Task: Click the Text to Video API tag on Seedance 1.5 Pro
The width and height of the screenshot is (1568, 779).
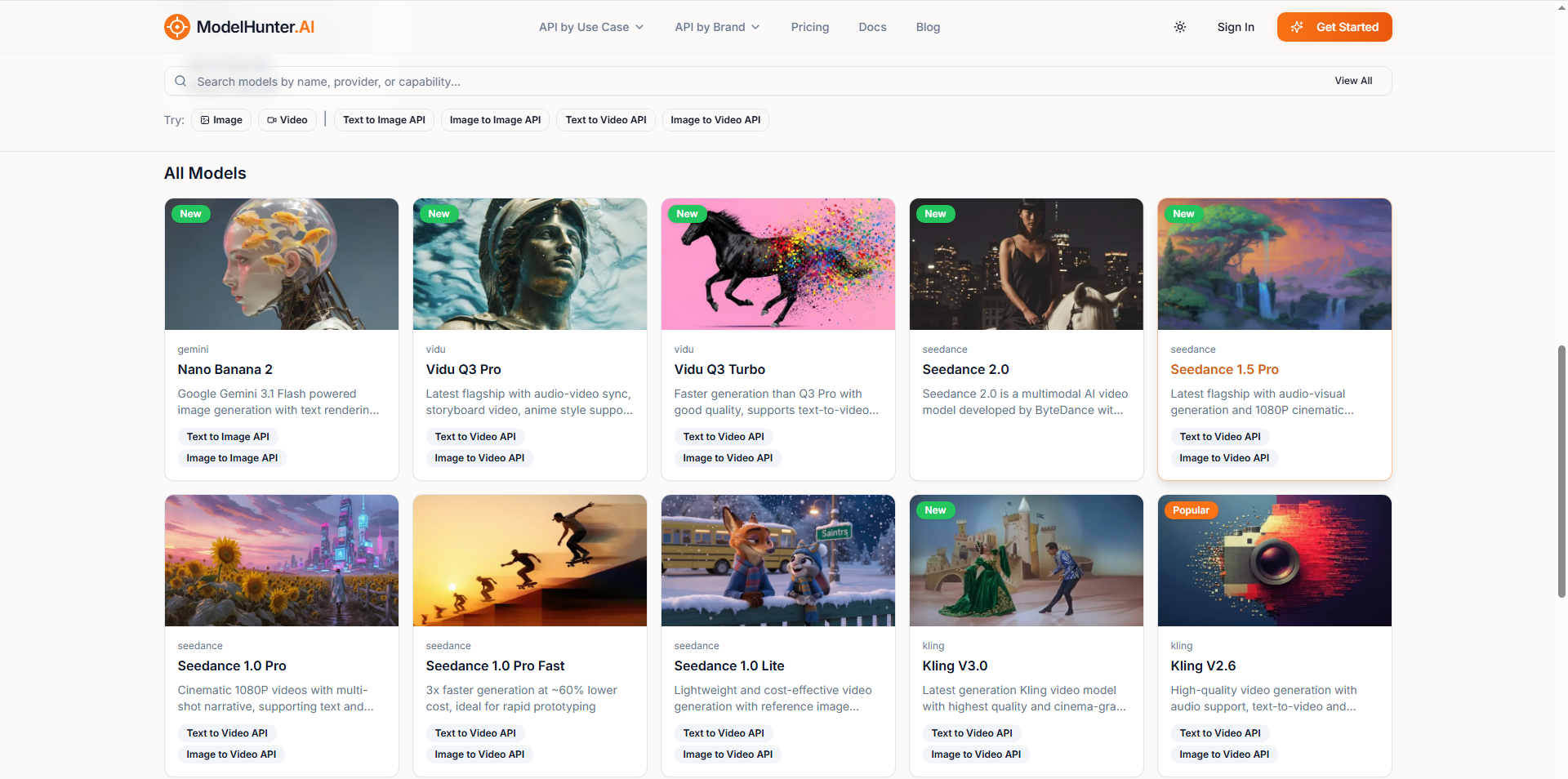Action: tap(1219, 436)
